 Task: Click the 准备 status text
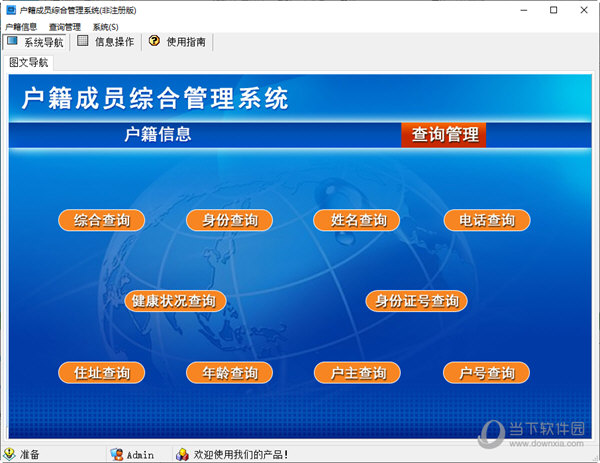30,455
